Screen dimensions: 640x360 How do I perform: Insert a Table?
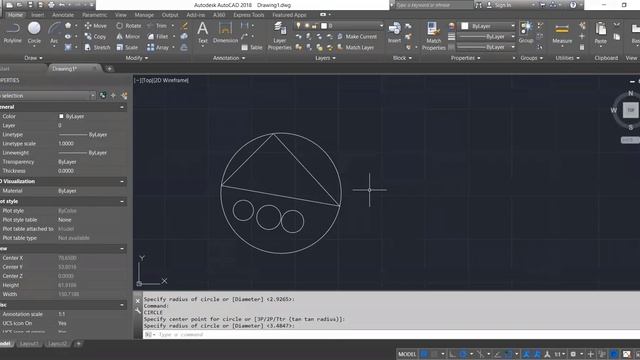(252, 47)
